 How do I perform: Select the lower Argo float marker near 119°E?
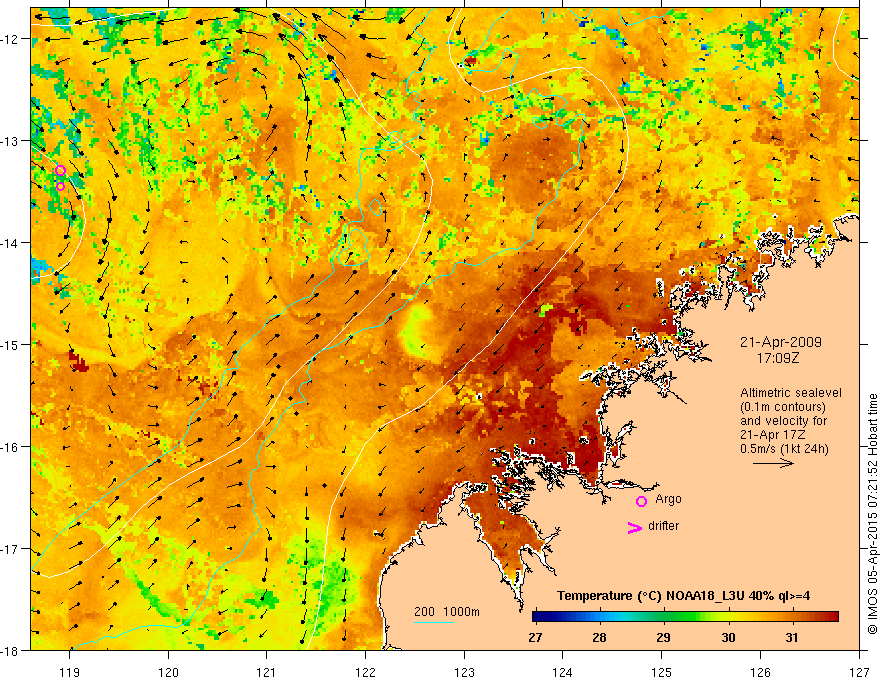(x=61, y=186)
